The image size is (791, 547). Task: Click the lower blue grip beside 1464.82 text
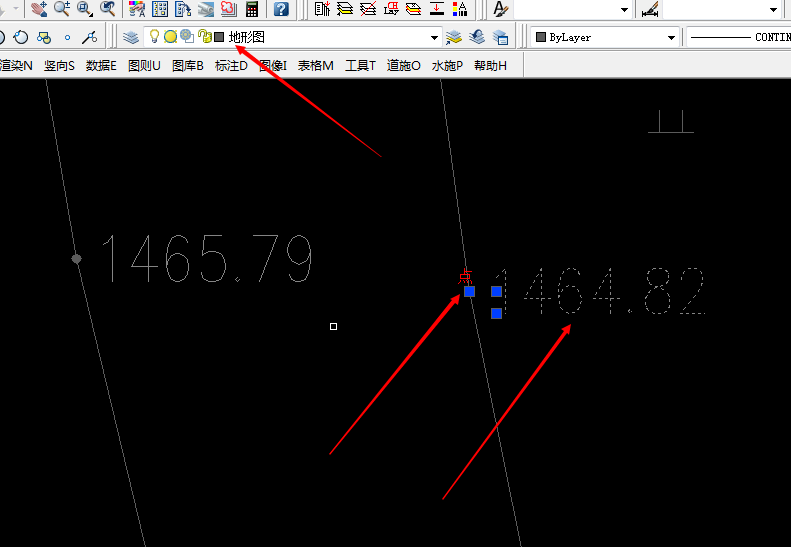click(496, 313)
